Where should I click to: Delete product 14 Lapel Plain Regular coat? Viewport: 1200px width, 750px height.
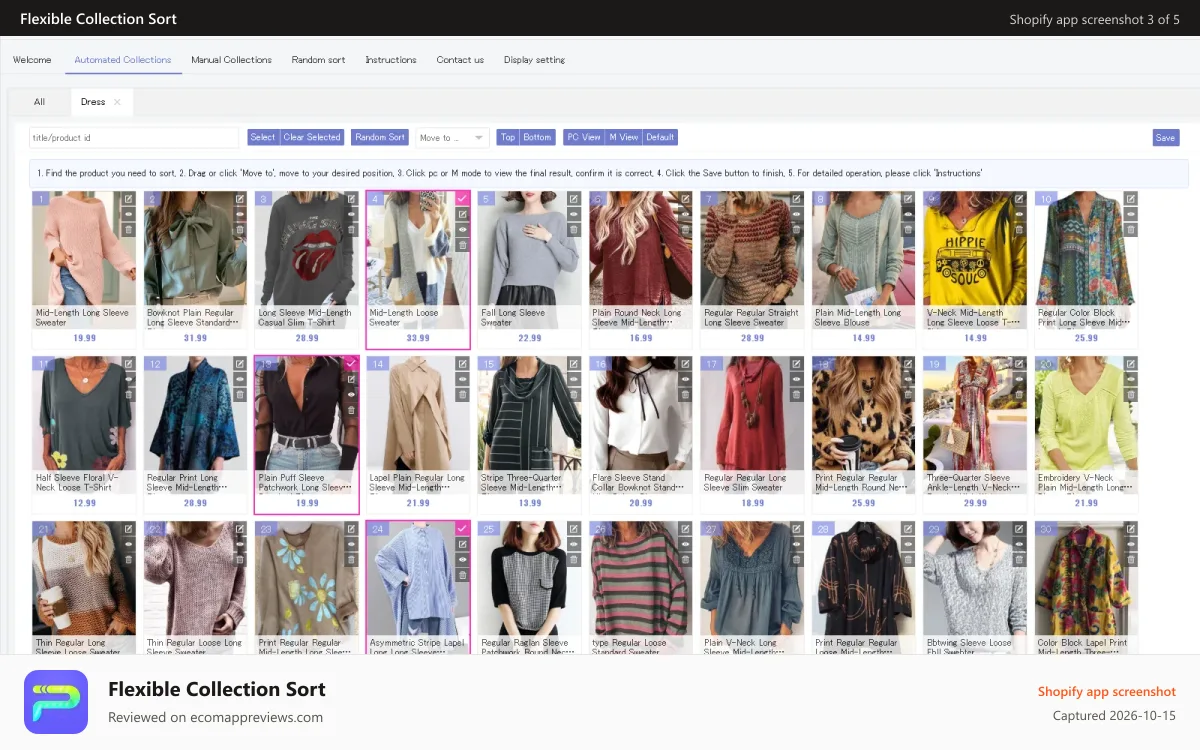click(462, 394)
